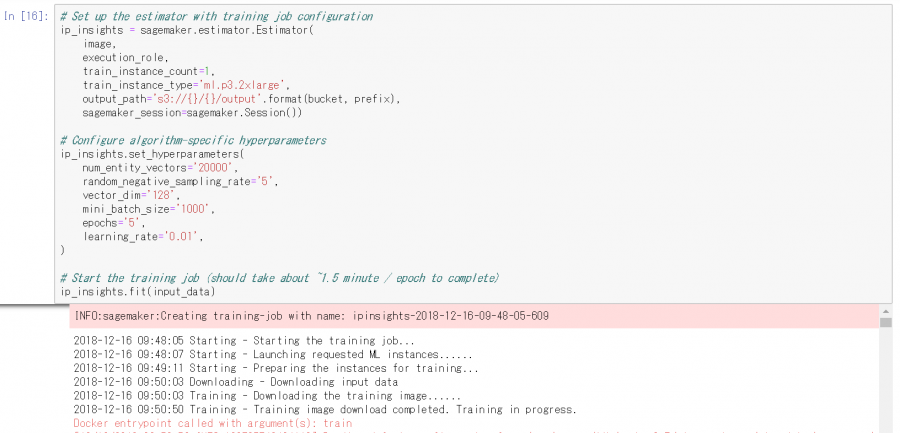Click the gray output scrollbar thumb
This screenshot has width=900, height=433.
(886, 322)
